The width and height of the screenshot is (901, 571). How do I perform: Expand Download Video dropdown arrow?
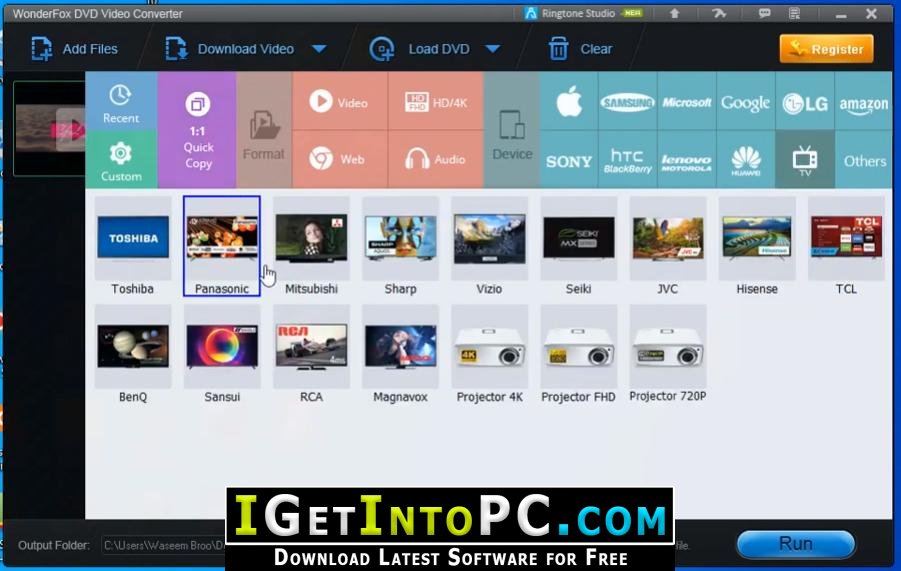point(319,49)
